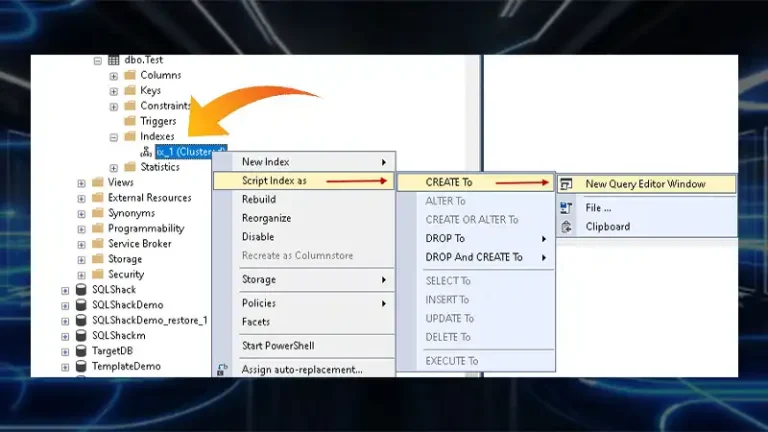This screenshot has height=432, width=768.
Task: Select Facets from the context menu
Action: pos(304,322)
